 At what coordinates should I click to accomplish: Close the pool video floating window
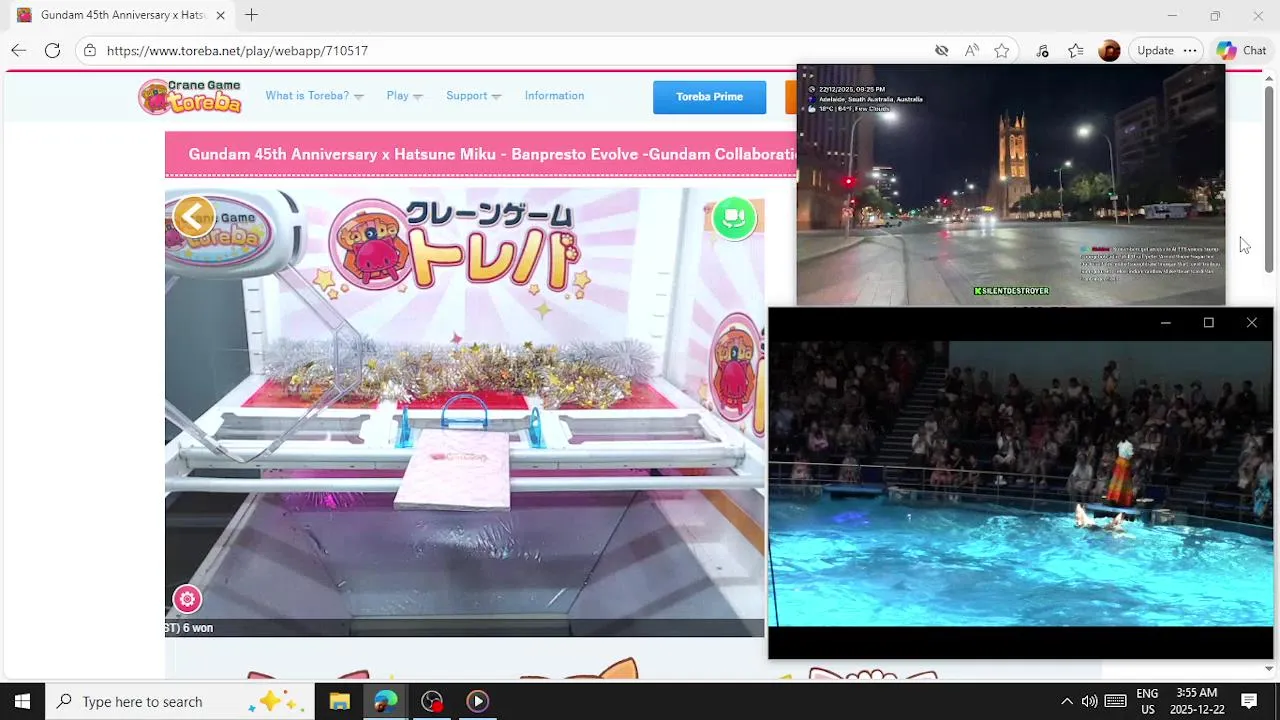1251,322
